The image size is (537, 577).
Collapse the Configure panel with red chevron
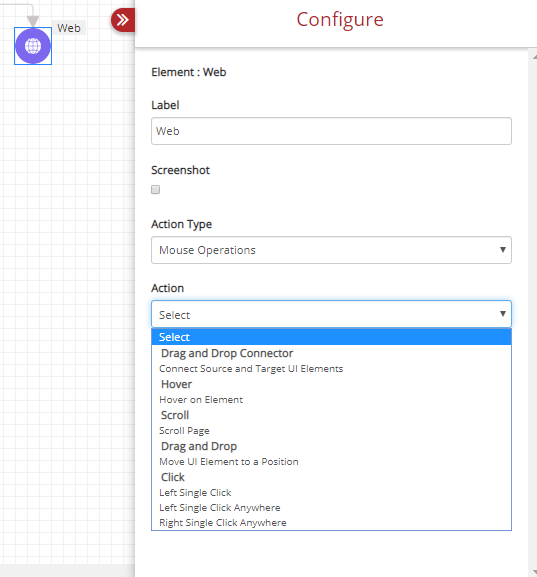tap(123, 20)
